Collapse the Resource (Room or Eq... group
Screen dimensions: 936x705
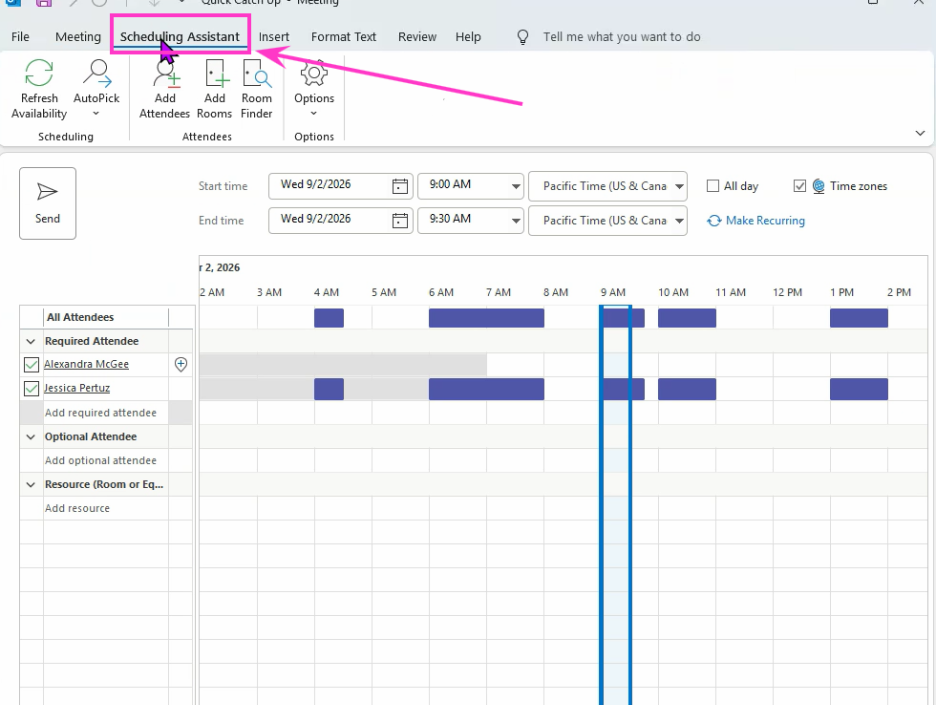(x=31, y=485)
